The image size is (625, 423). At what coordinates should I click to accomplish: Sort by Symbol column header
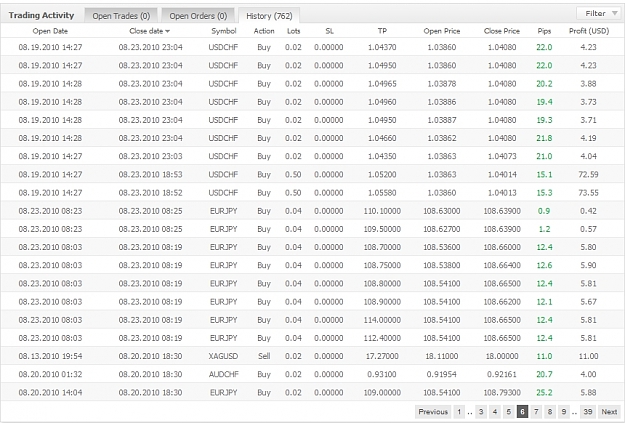pyautogui.click(x=224, y=31)
